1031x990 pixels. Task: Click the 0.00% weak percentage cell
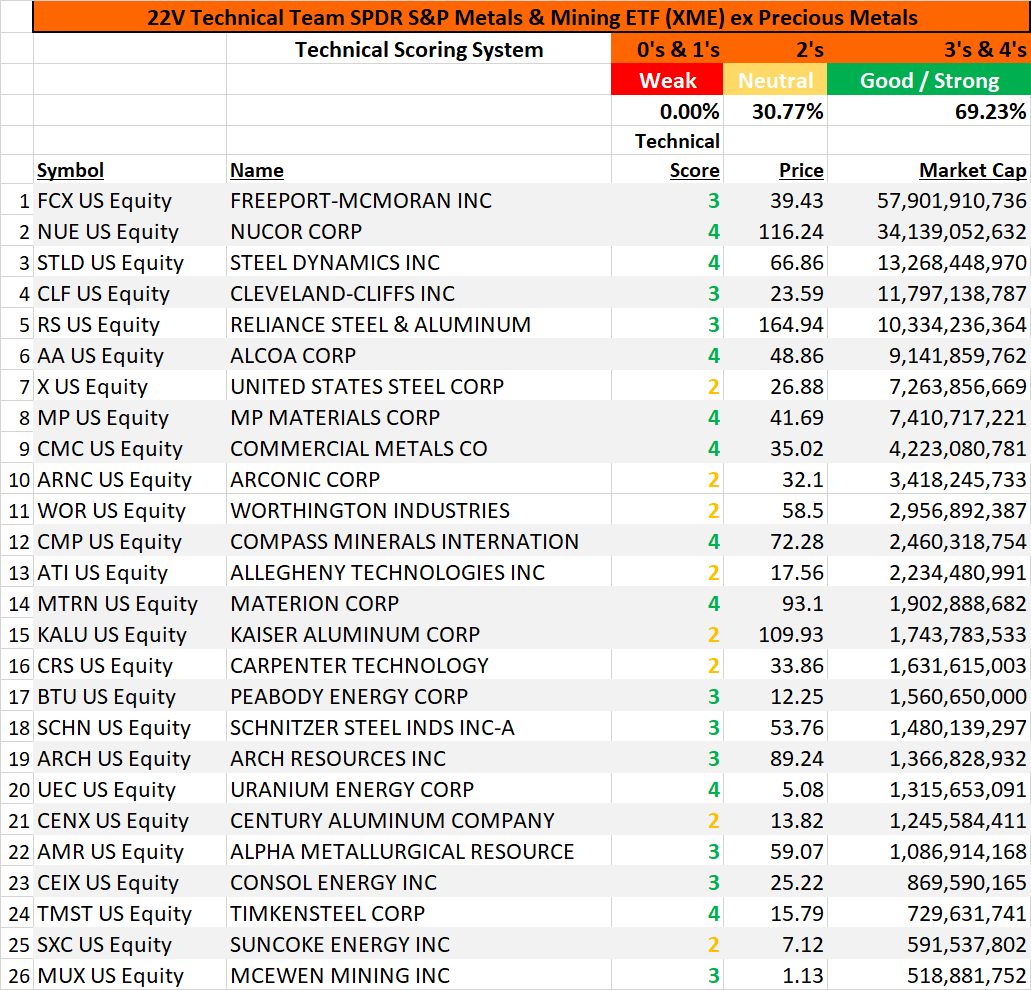[667, 110]
